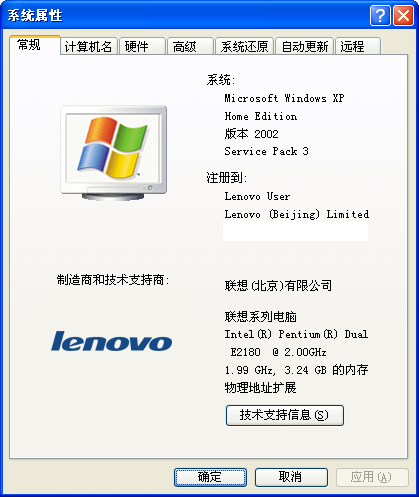Switch to the 自动更新 tab
This screenshot has height=497, width=419.
click(x=304, y=46)
